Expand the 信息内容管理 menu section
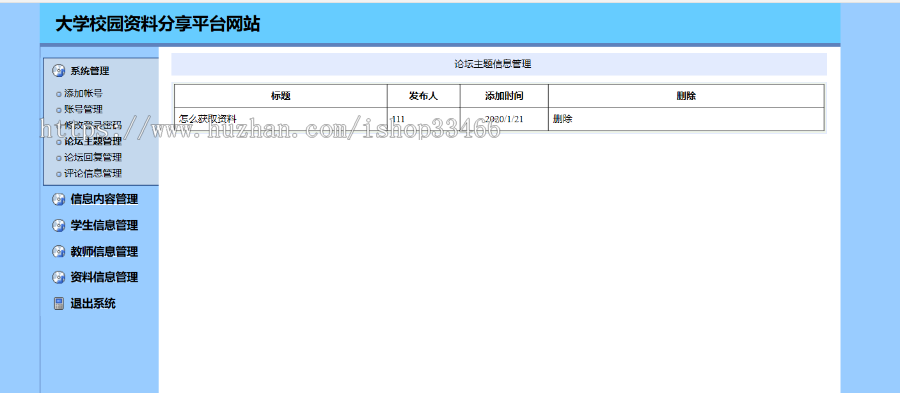Screen dimensions: 900x393 [x=104, y=200]
